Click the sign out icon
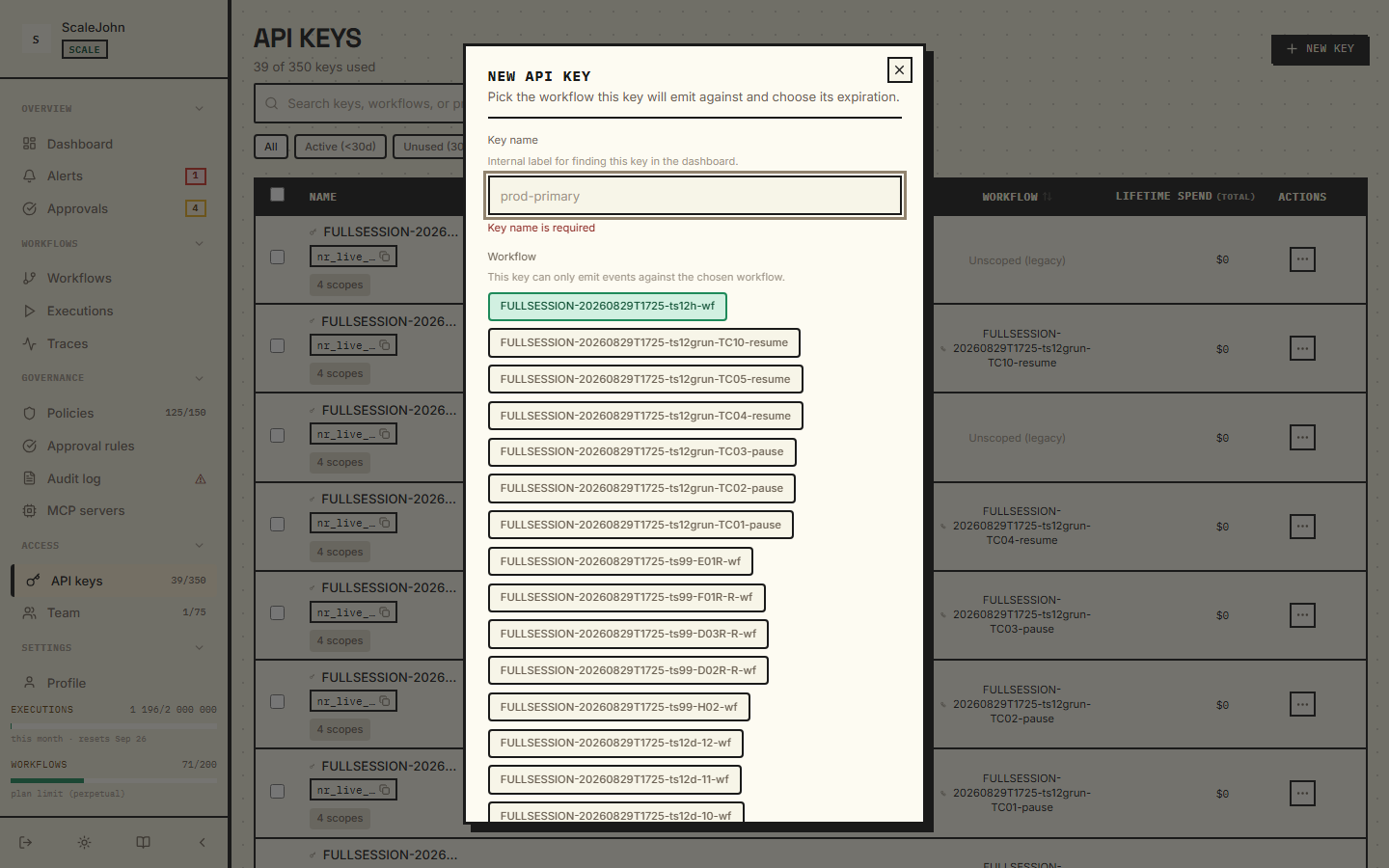The height and width of the screenshot is (868, 1389). (26, 842)
